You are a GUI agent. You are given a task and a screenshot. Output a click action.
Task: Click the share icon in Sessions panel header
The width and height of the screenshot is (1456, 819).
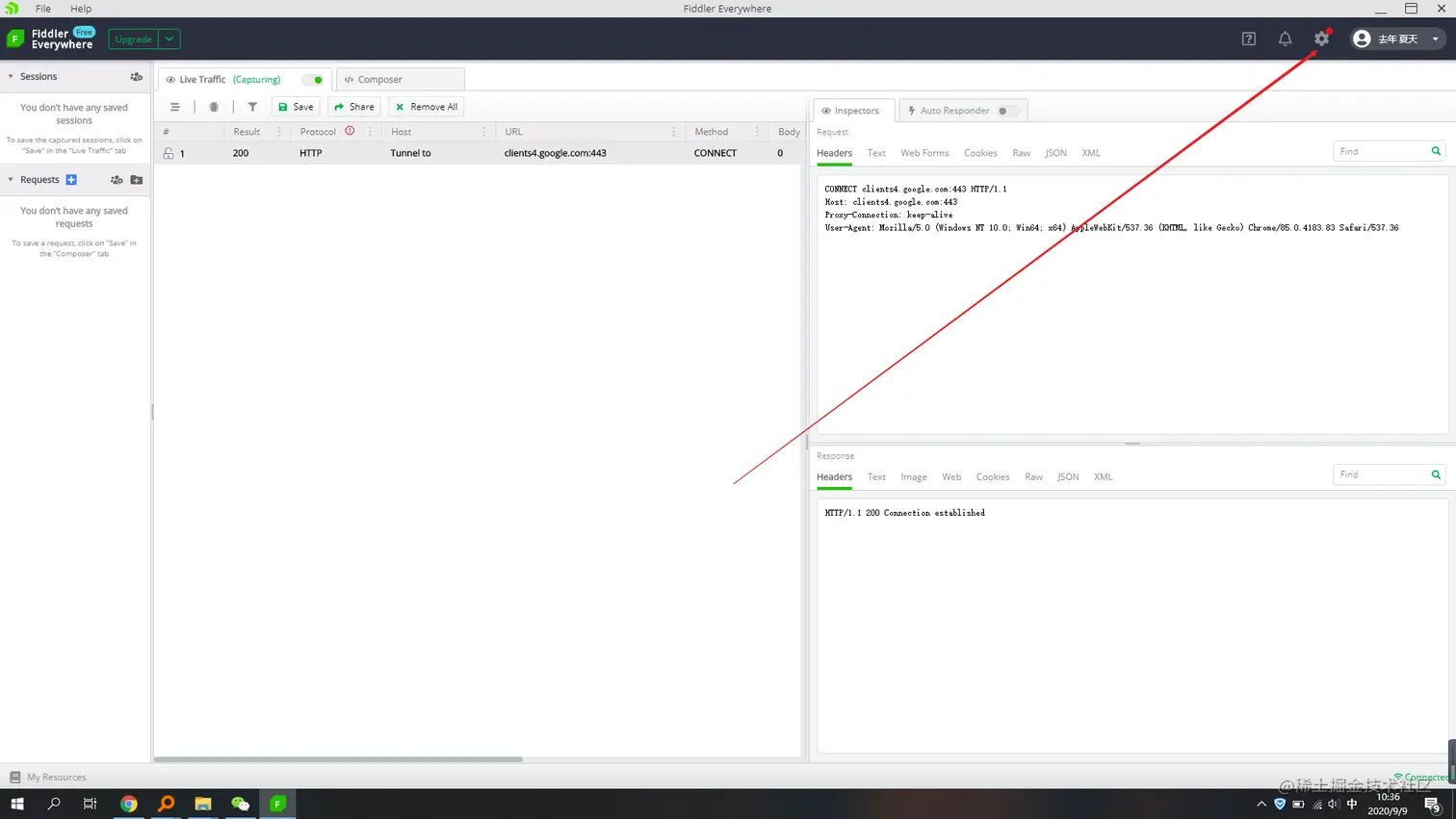click(137, 76)
